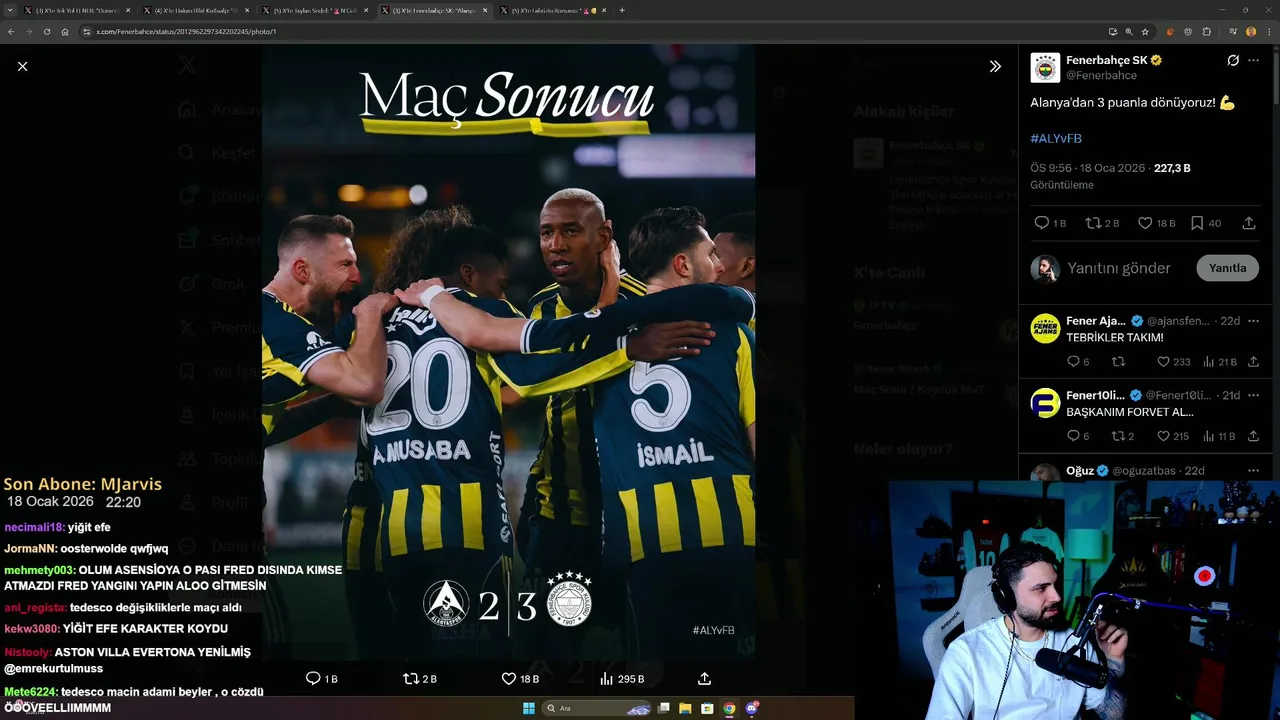Reload the current page
1280x720 pixels.
[46, 31]
